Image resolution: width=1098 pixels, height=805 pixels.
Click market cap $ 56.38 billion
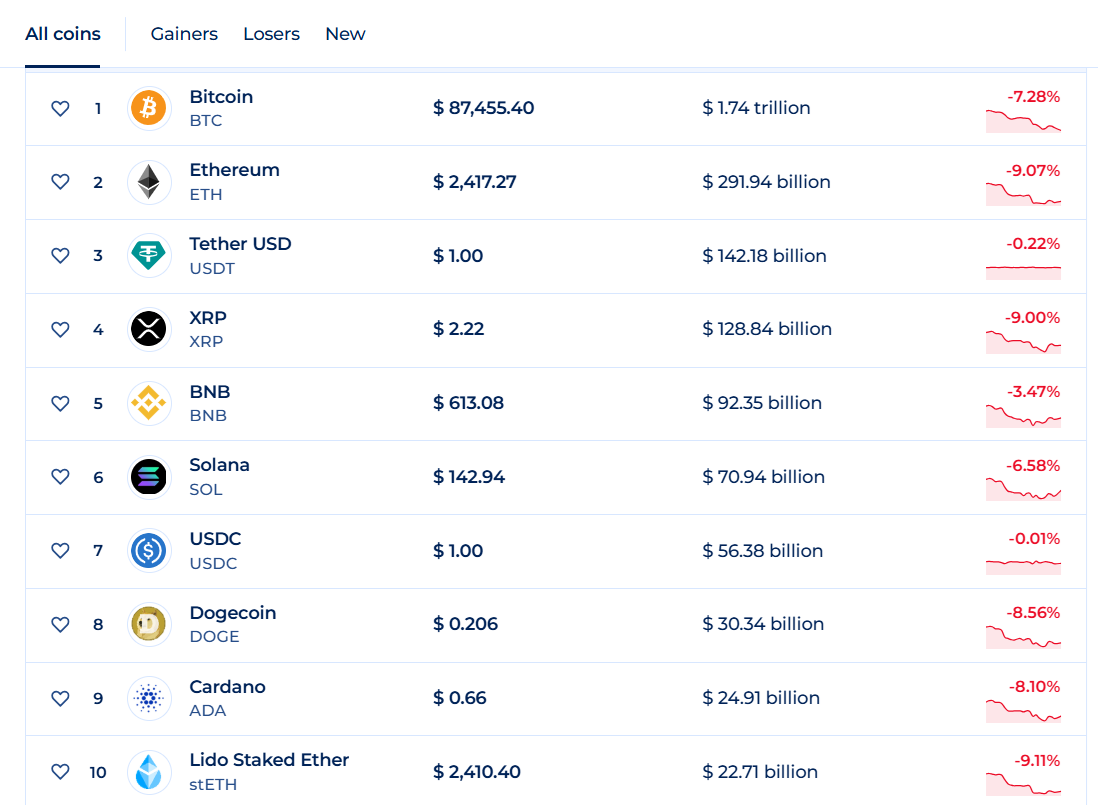coord(763,551)
